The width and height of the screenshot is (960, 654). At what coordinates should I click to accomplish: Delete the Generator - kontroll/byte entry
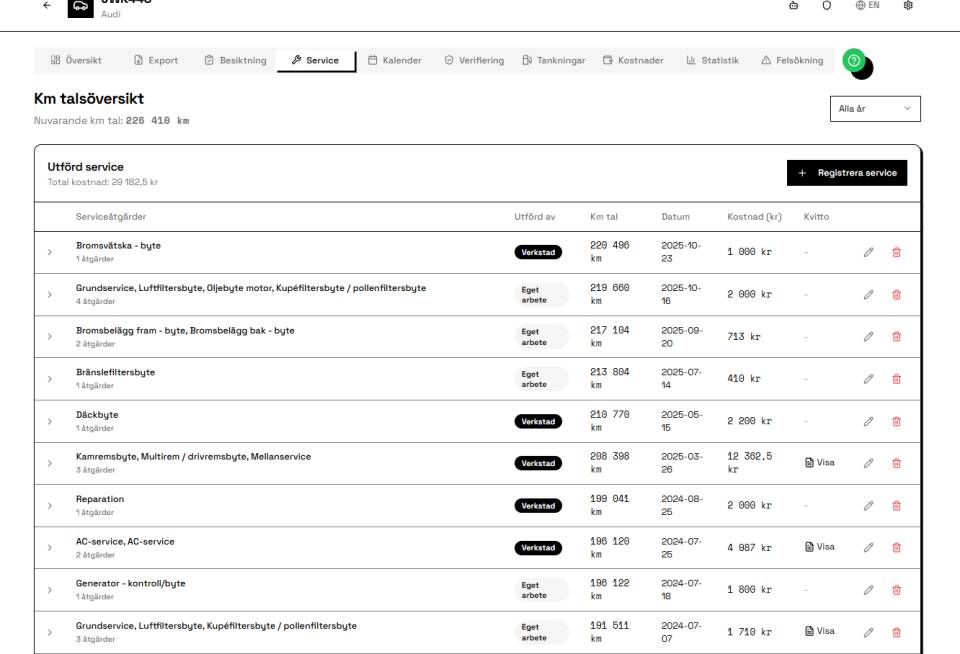pyautogui.click(x=896, y=590)
